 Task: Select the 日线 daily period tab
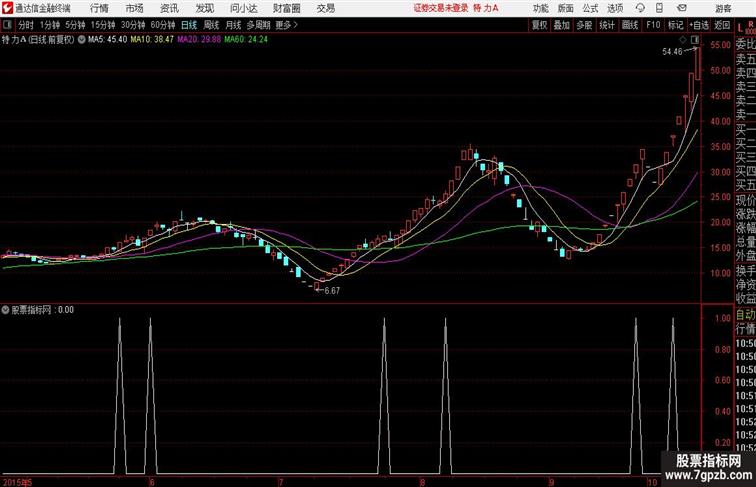[189, 25]
